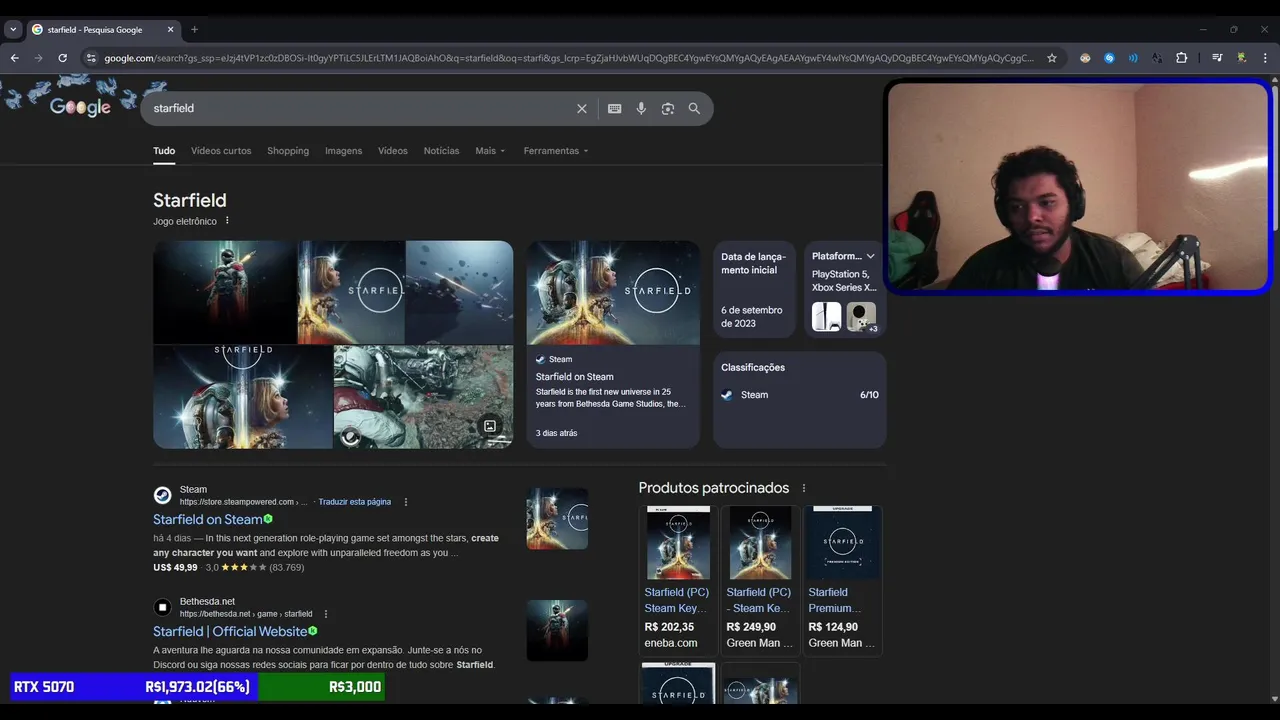Switch to the Vídeos curtos tab
This screenshot has width=1280, height=720.
221,151
